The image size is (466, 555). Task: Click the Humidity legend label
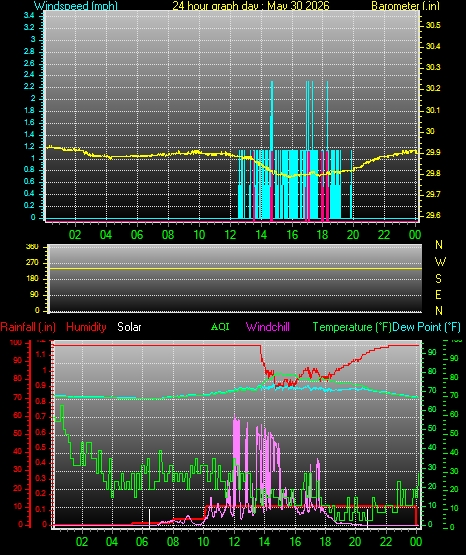[x=86, y=327]
